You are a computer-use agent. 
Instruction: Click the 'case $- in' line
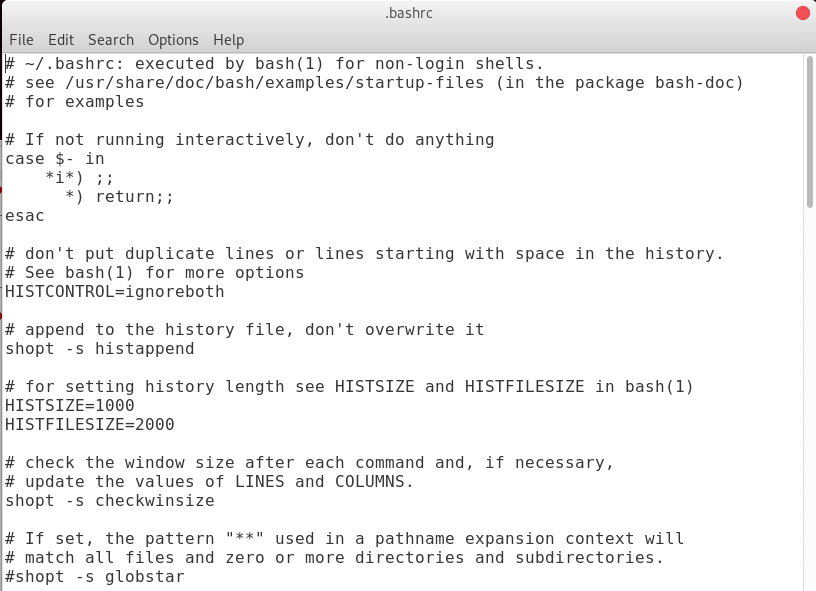point(55,159)
